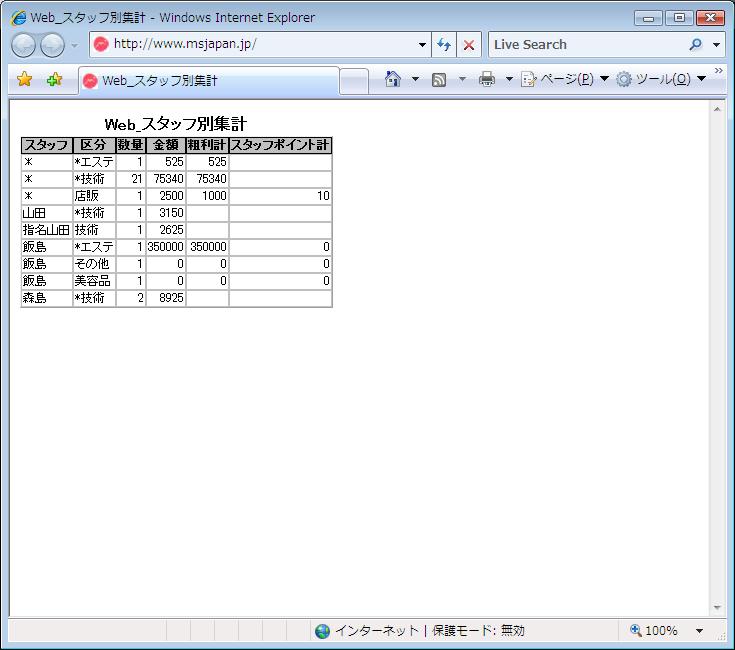Open the search provider dropdown arrow
735x650 pixels.
click(716, 45)
